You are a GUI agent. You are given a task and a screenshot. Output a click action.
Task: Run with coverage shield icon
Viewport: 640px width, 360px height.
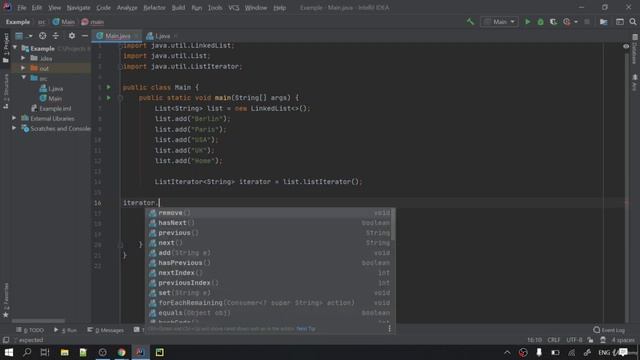coord(553,22)
